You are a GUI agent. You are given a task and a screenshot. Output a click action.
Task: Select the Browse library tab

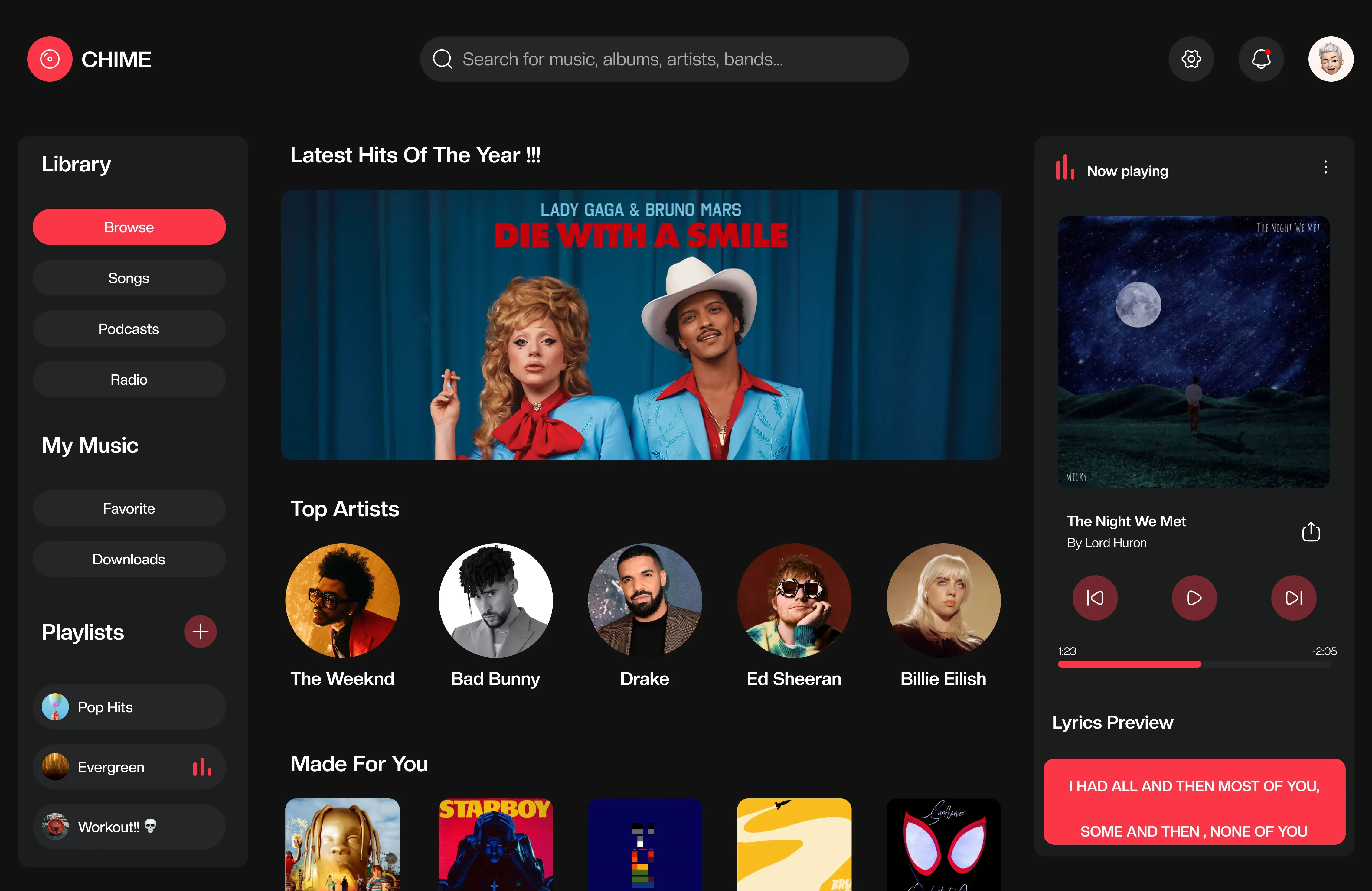129,227
